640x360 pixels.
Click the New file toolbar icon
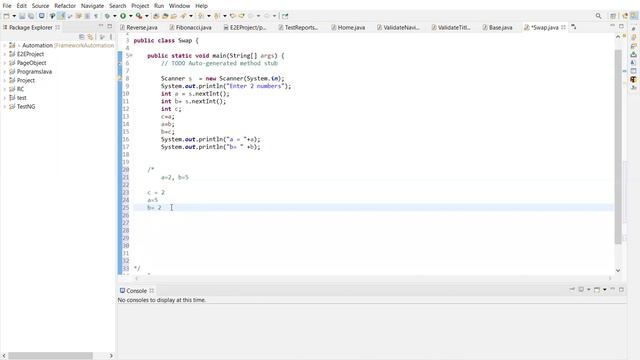pyautogui.click(x=7, y=16)
